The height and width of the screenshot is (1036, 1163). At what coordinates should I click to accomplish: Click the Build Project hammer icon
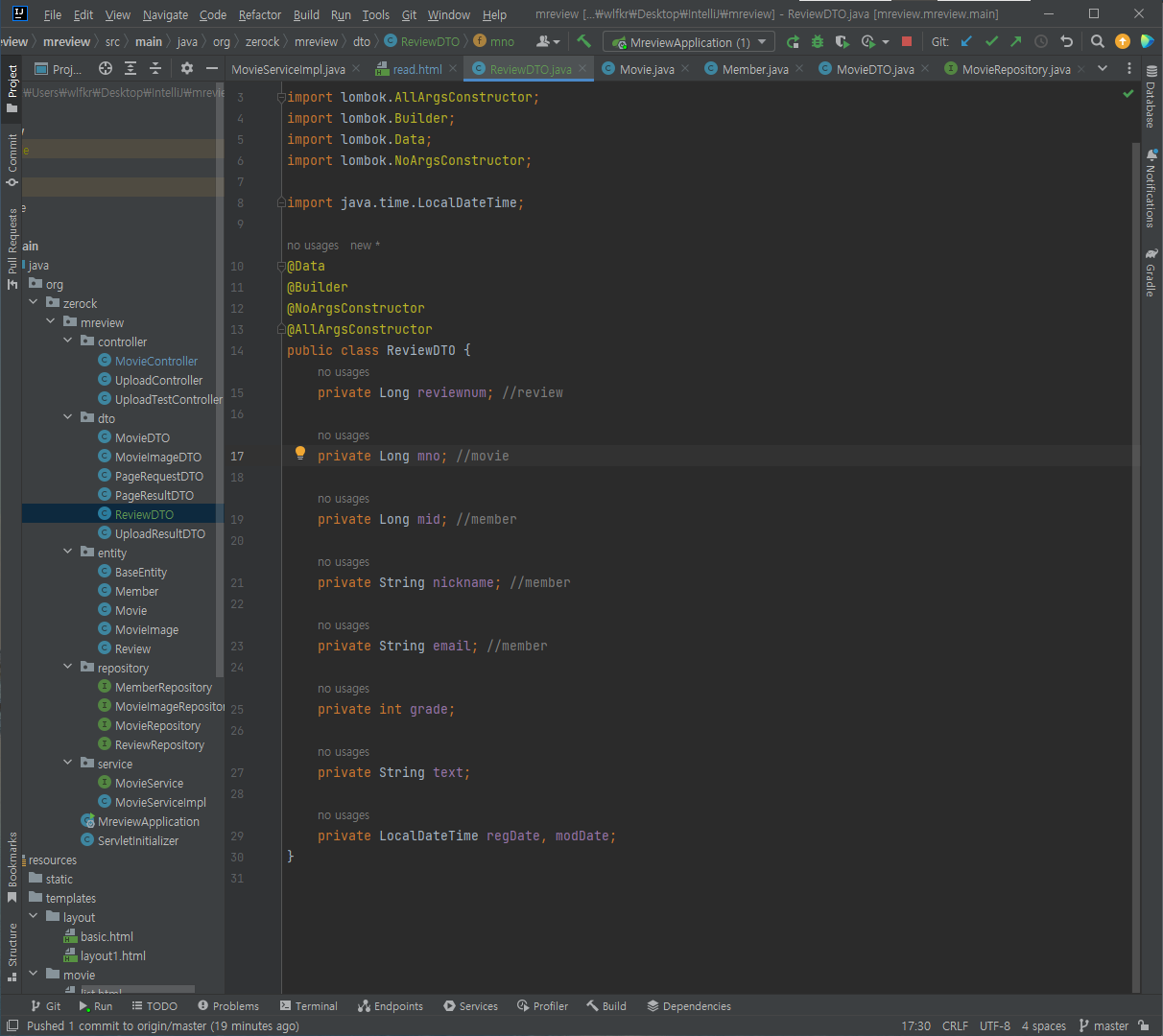(x=583, y=41)
